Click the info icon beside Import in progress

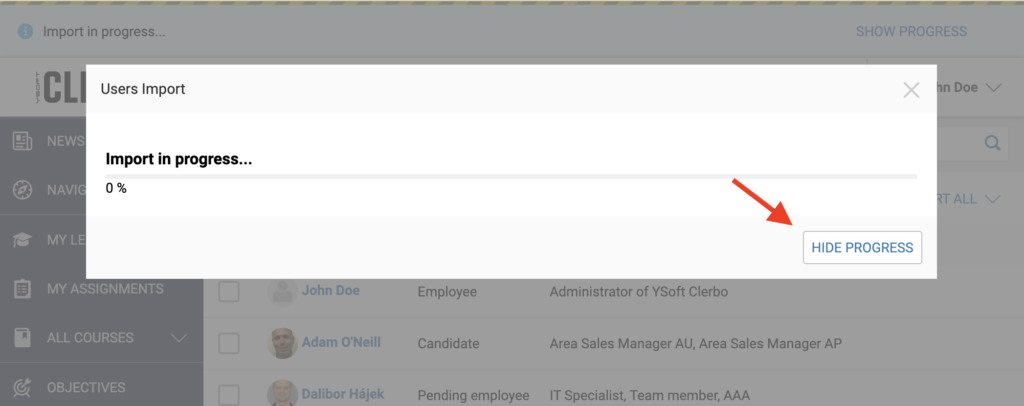(x=25, y=31)
